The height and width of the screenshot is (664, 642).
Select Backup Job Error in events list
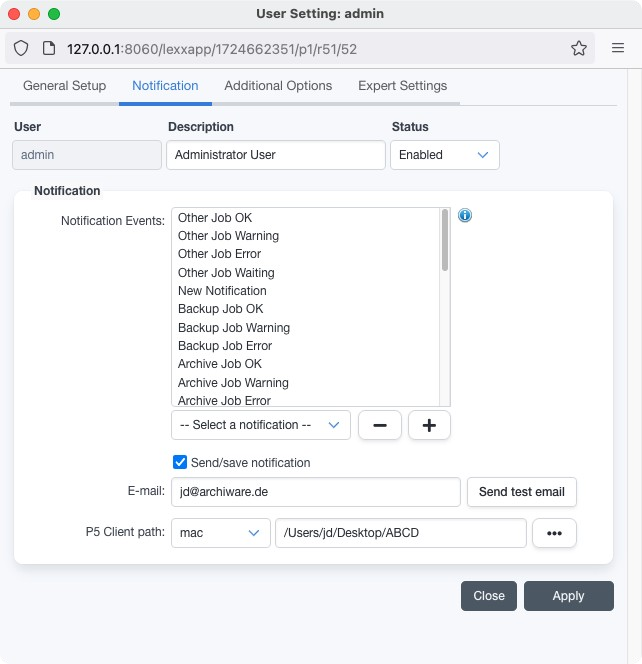225,346
